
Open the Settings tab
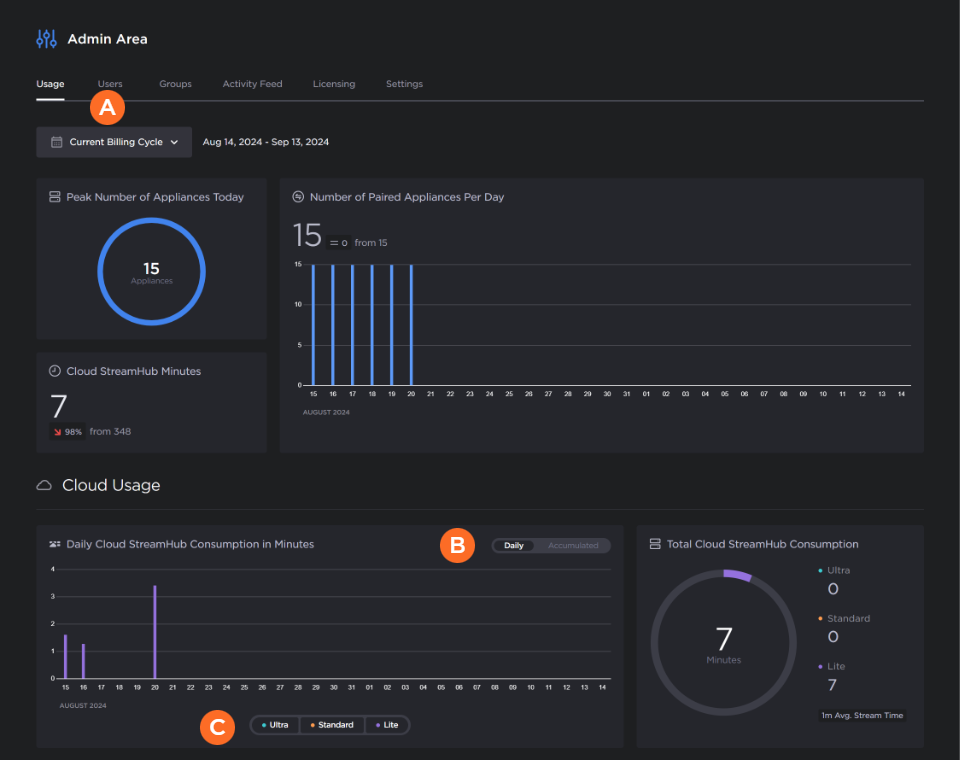pyautogui.click(x=404, y=84)
